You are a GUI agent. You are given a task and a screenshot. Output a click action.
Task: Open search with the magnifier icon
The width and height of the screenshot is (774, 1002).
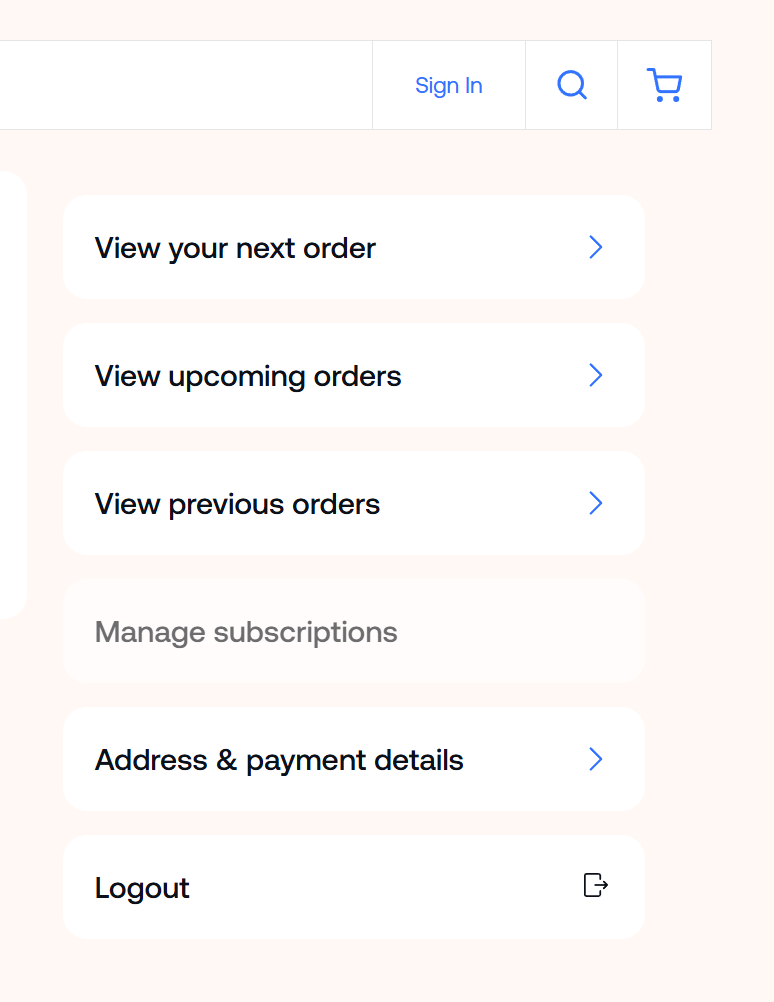571,85
